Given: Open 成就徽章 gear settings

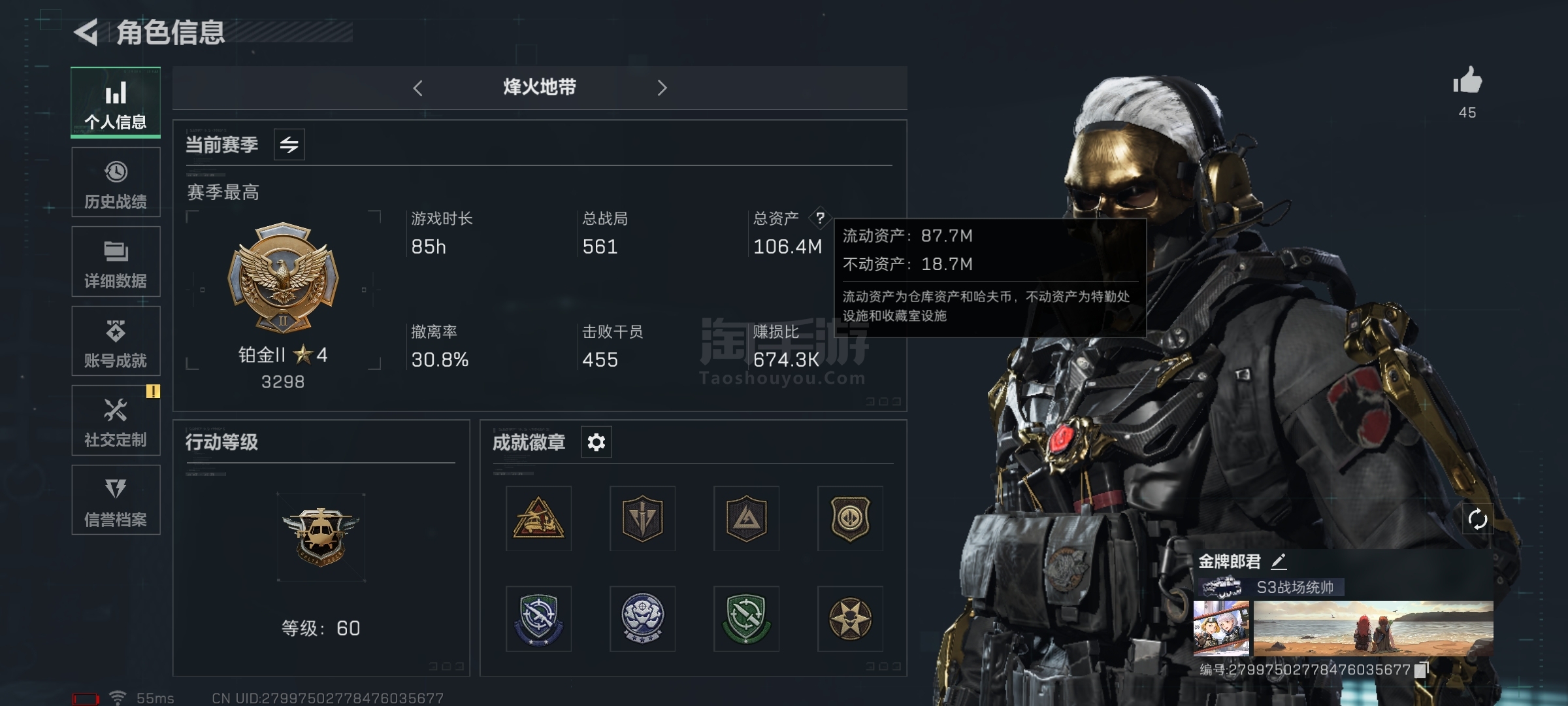Looking at the screenshot, I should click(596, 443).
